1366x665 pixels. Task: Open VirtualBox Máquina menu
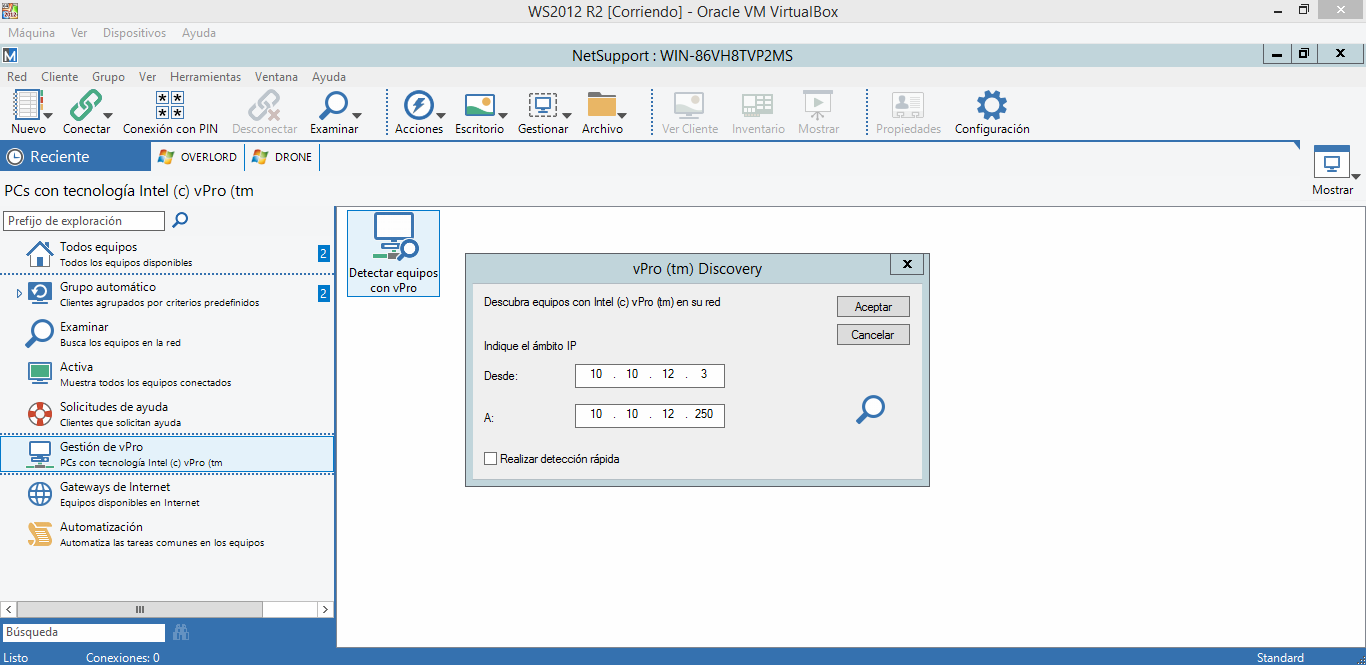(31, 33)
